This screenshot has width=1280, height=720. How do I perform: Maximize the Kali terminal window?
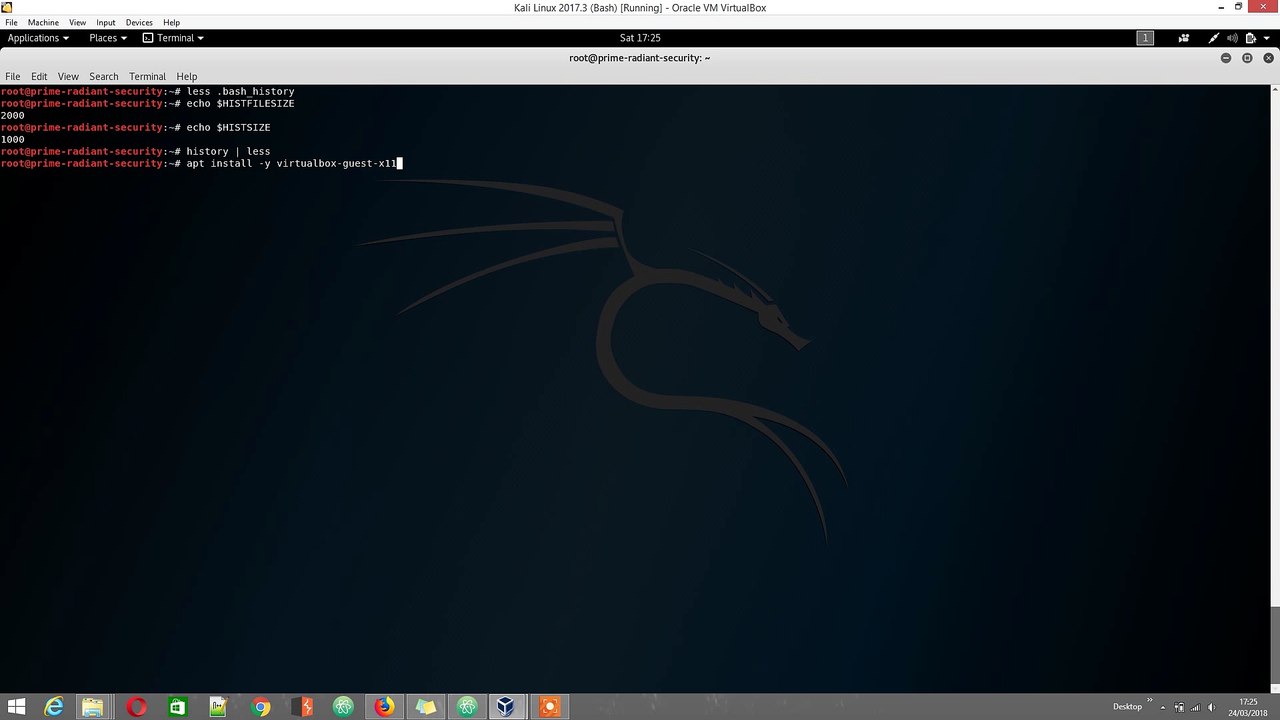(x=1247, y=58)
